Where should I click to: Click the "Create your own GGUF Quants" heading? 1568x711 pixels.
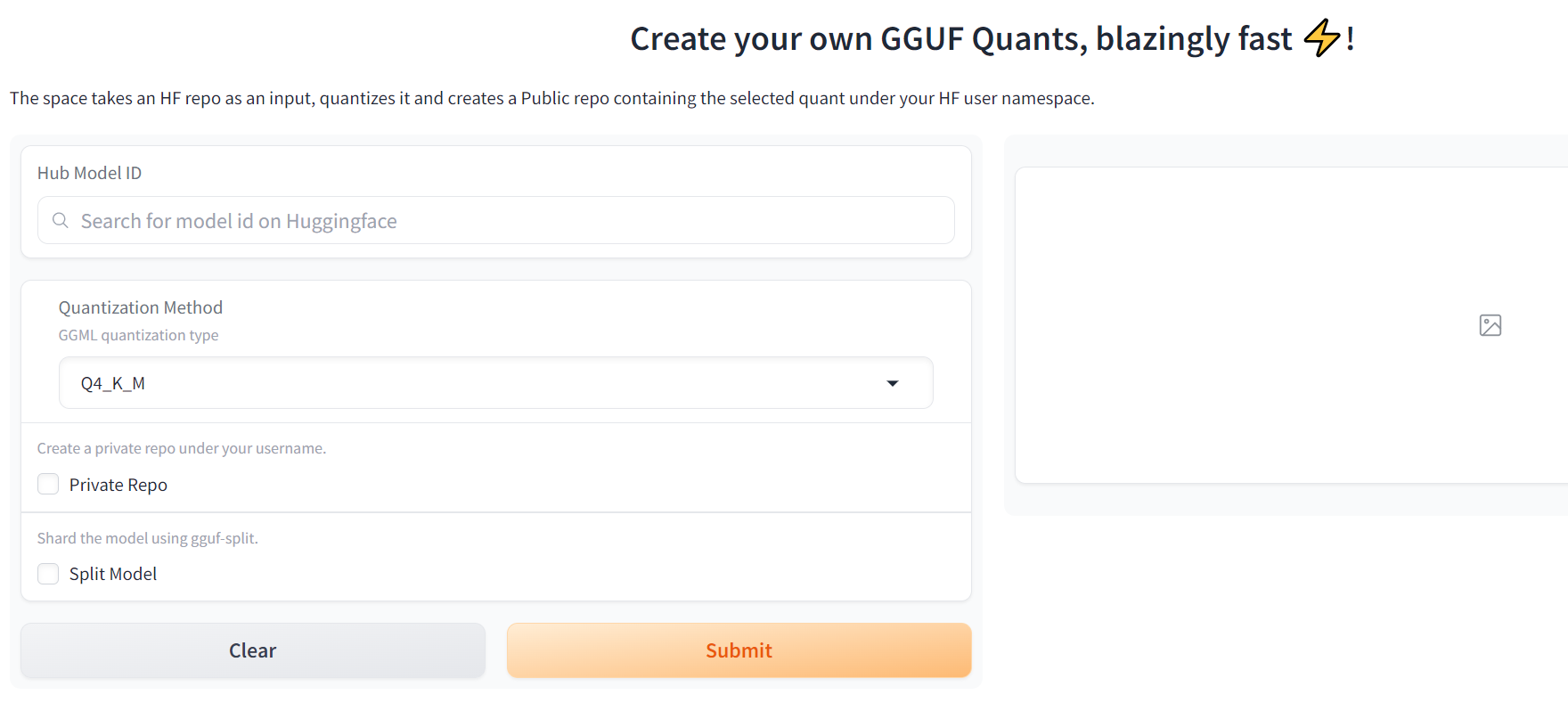[960, 39]
